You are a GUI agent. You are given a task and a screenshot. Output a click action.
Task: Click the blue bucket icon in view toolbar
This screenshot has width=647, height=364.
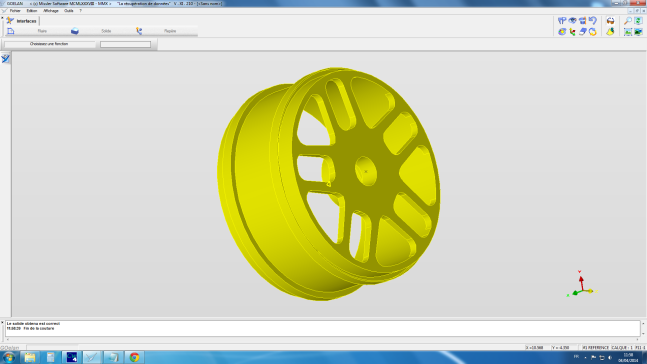[582, 21]
